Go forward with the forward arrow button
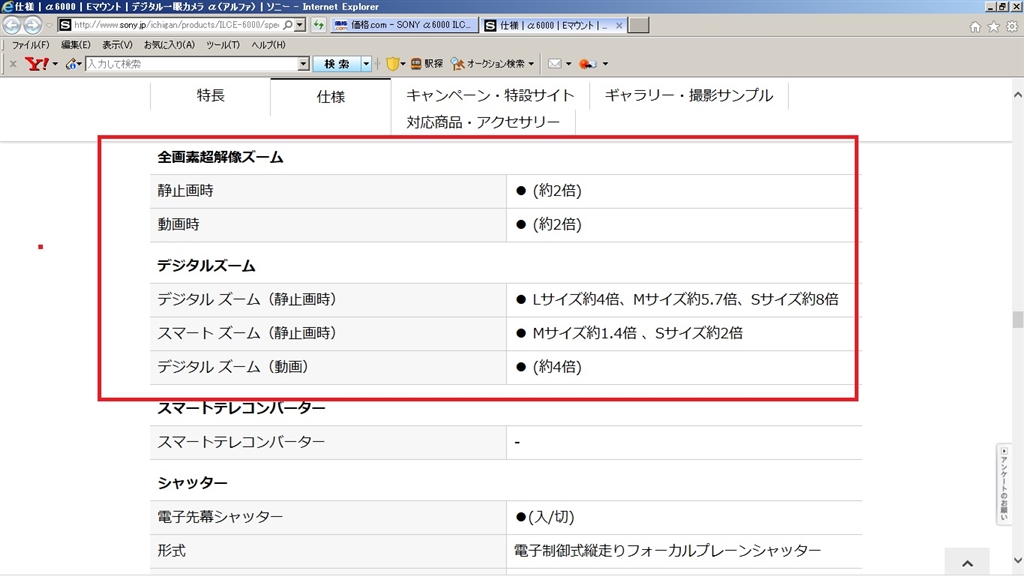Image resolution: width=1024 pixels, height=576 pixels. [32, 25]
